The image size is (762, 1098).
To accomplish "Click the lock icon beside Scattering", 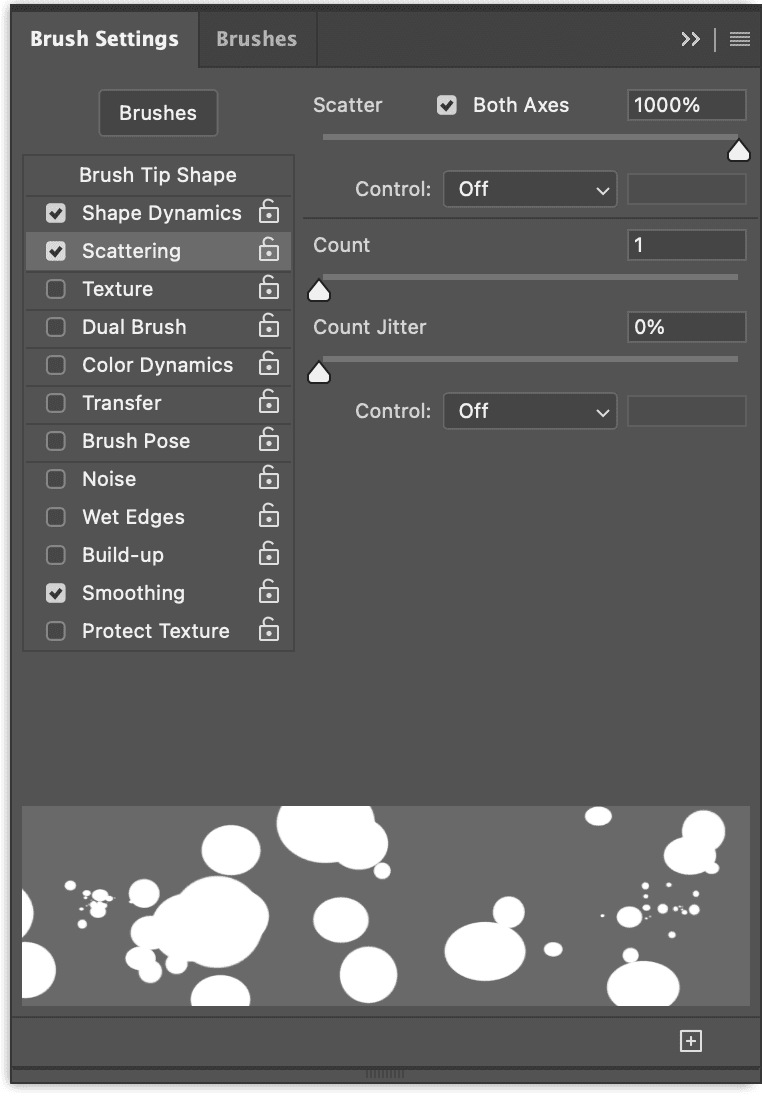I will 268,251.
